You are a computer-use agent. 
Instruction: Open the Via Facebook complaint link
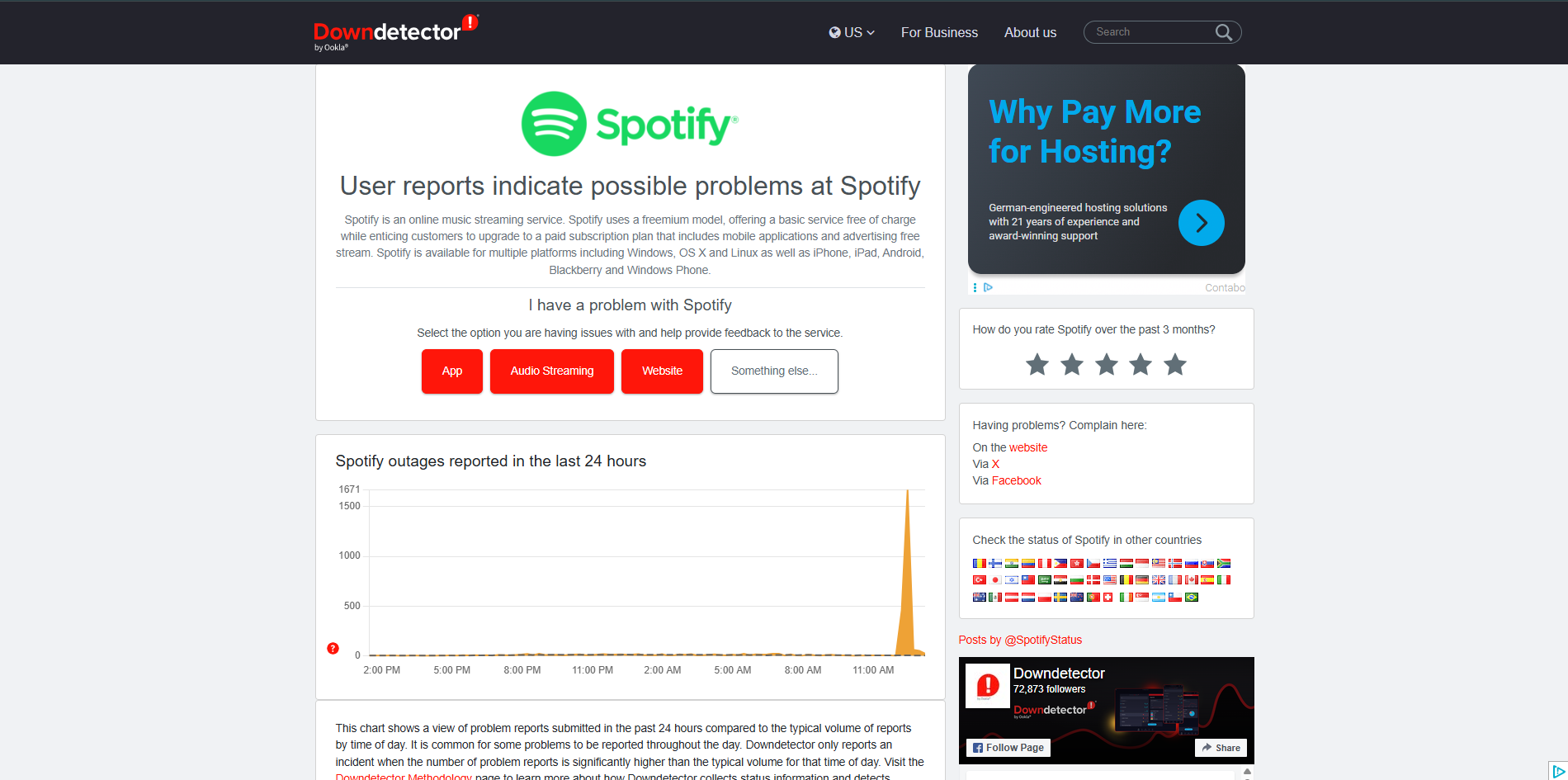[x=1016, y=480]
